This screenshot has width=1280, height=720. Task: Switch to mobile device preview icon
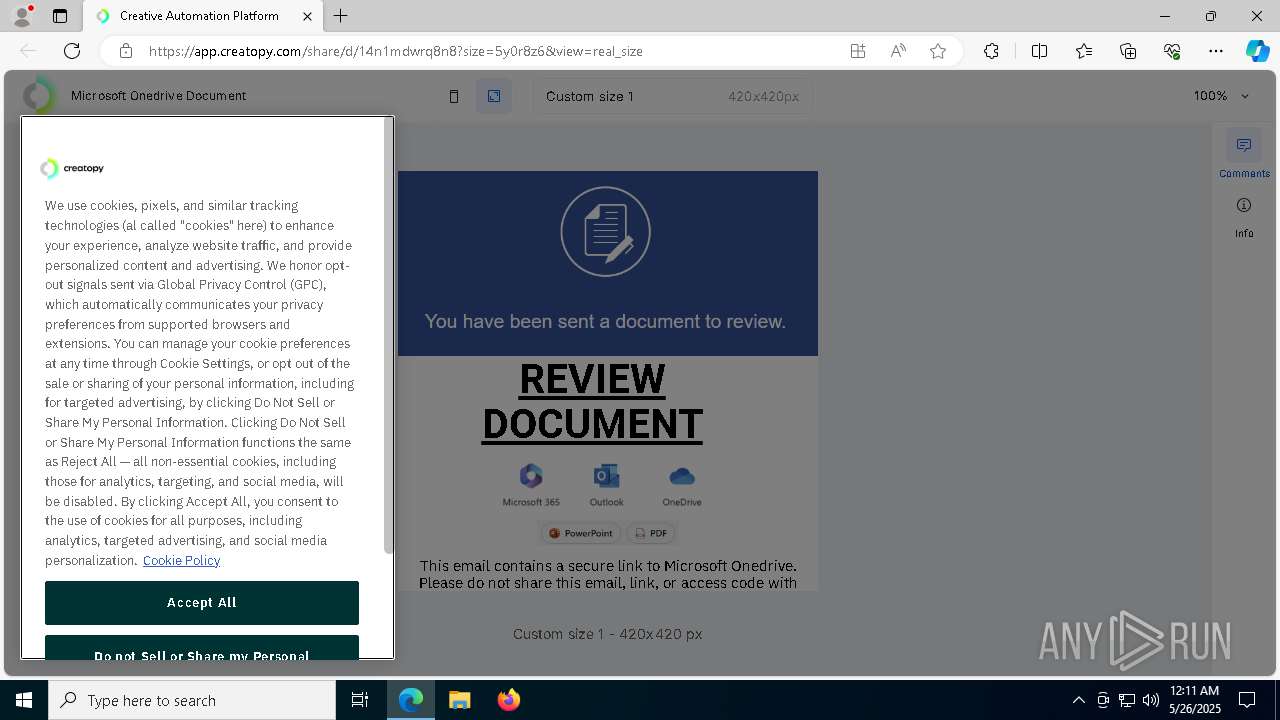[454, 96]
